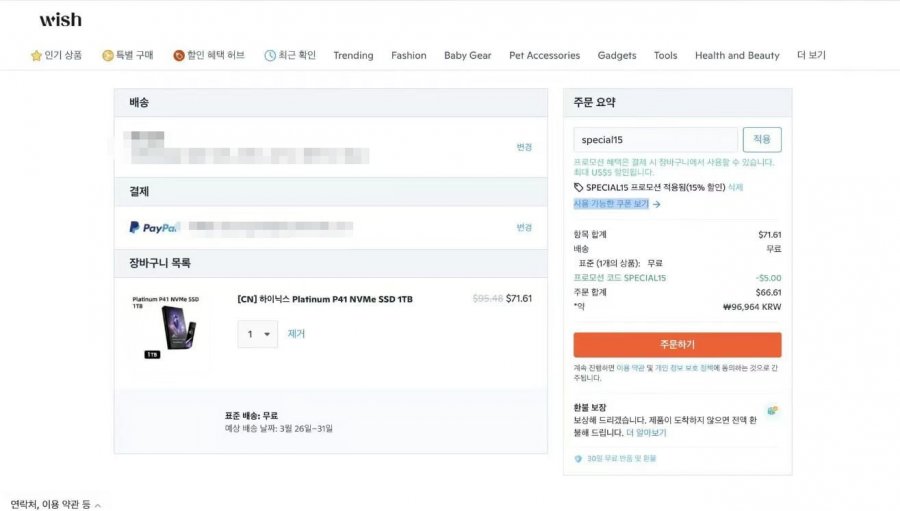Expand 더 보기 categories menu

(811, 55)
